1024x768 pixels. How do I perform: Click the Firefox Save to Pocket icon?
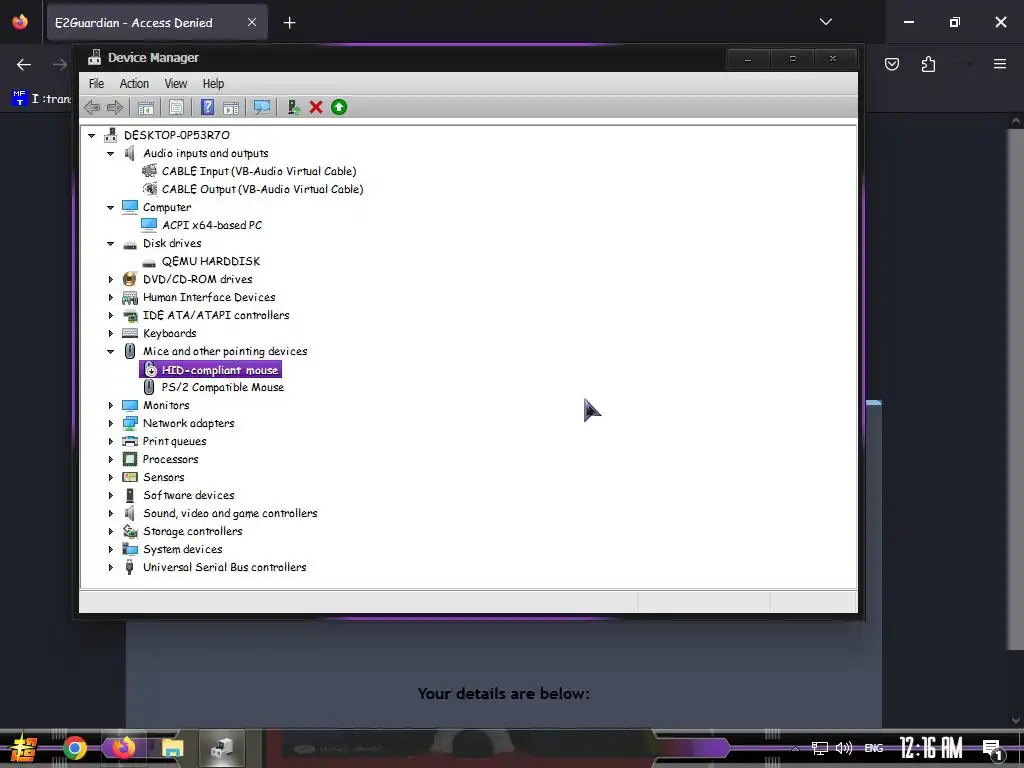pos(892,64)
